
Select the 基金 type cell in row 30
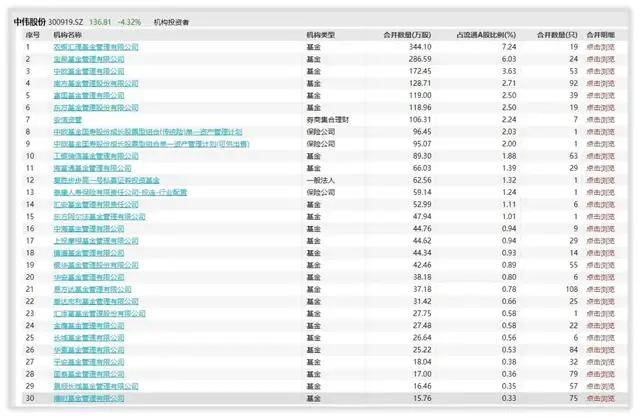313,398
